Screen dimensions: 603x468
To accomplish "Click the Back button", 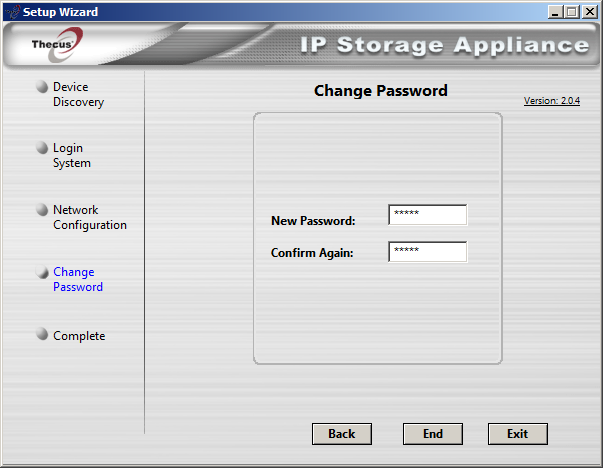I will (342, 434).
